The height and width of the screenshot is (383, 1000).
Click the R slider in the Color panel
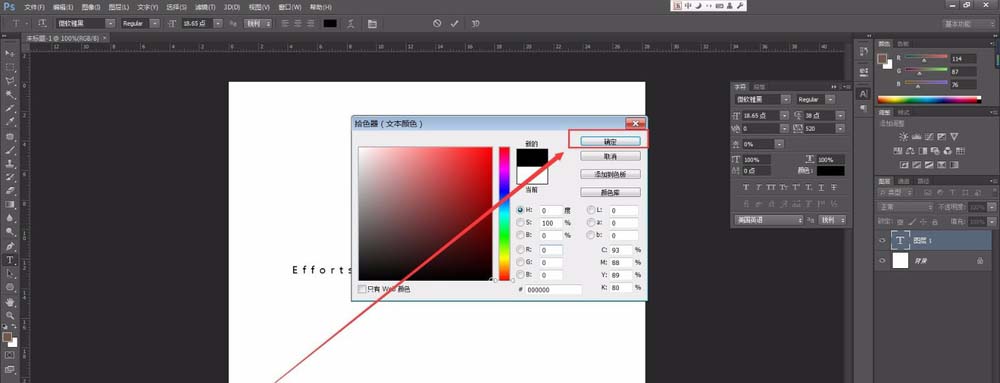[x=926, y=58]
